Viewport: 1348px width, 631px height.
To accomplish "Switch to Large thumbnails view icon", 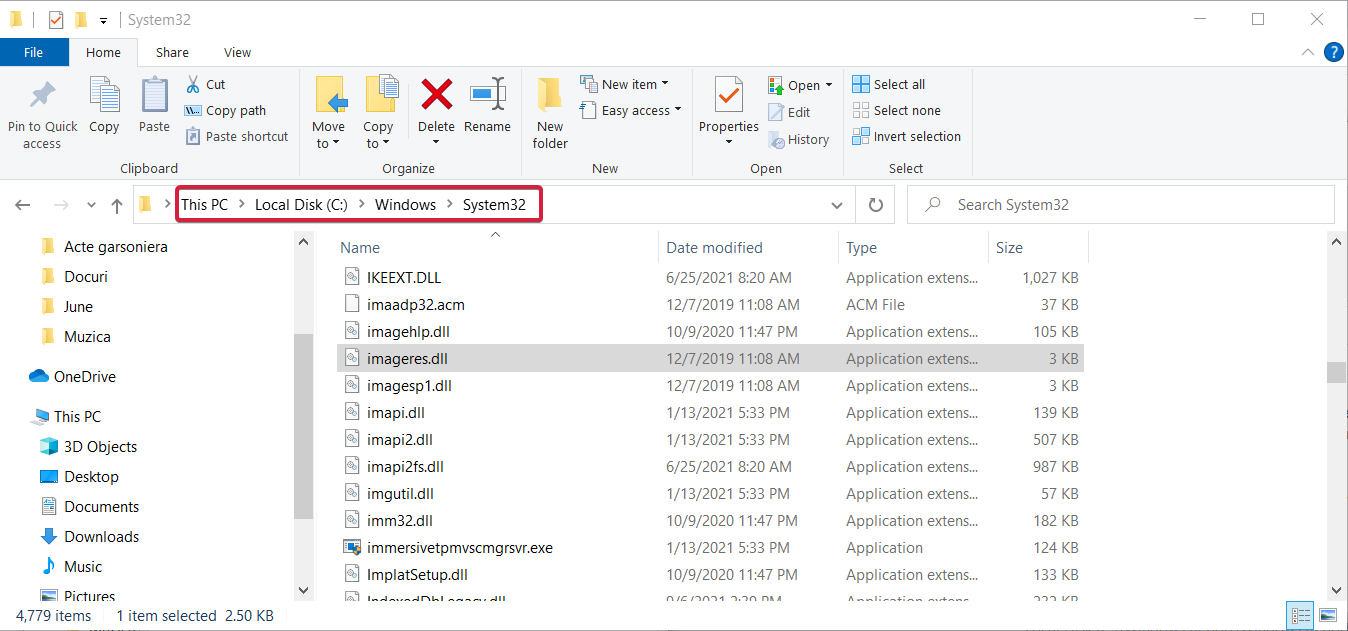I will (x=1328, y=615).
